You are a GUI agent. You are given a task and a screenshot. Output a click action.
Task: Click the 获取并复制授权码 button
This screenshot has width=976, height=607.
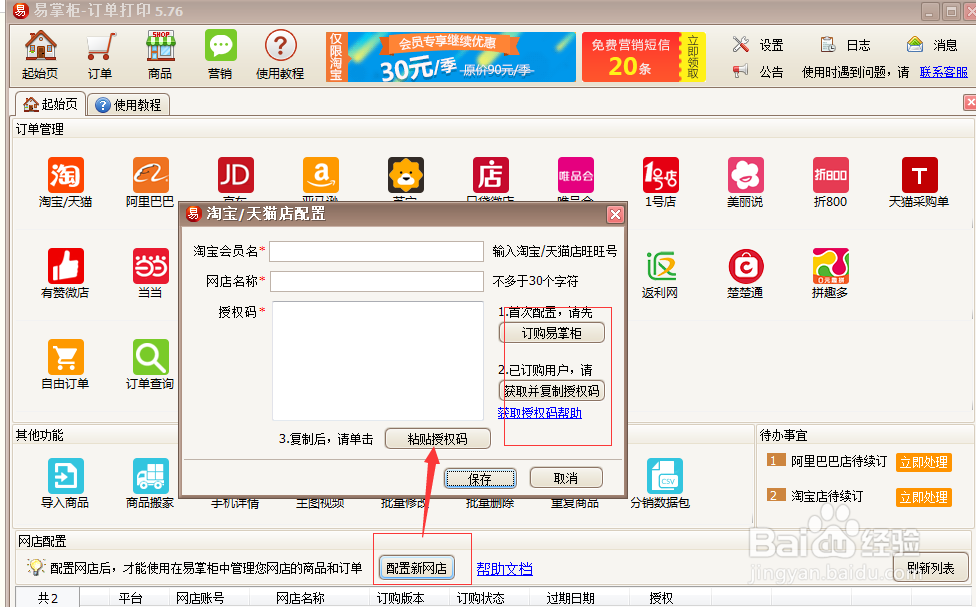[551, 391]
